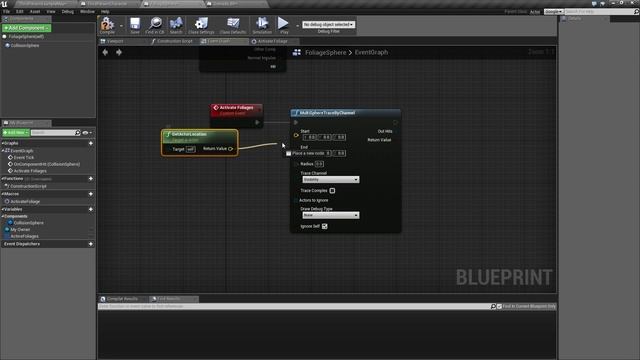Click the Radius value field on trace node
The width and height of the screenshot is (640, 360).
point(319,164)
